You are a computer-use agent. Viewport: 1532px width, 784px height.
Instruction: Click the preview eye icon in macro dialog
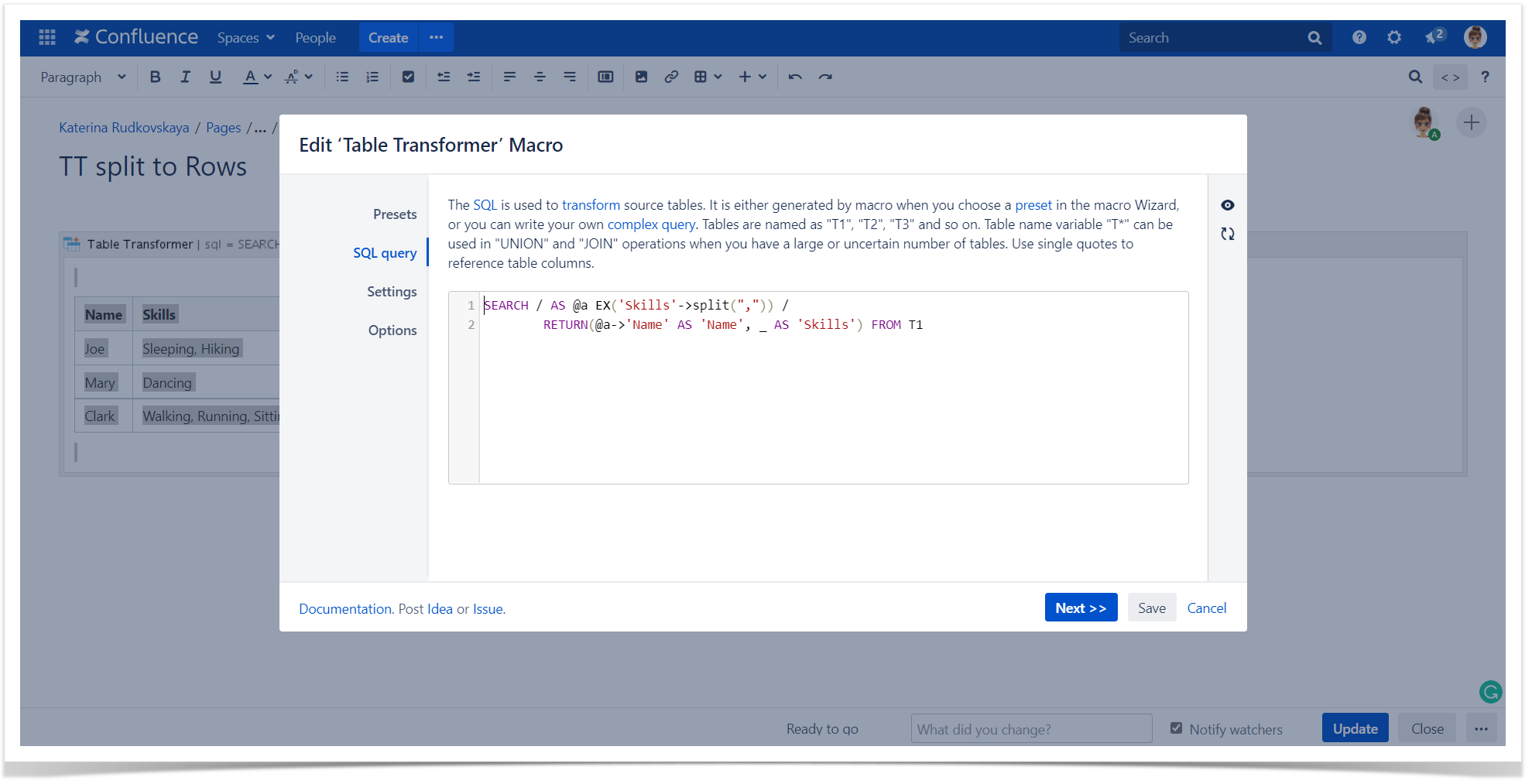point(1227,205)
